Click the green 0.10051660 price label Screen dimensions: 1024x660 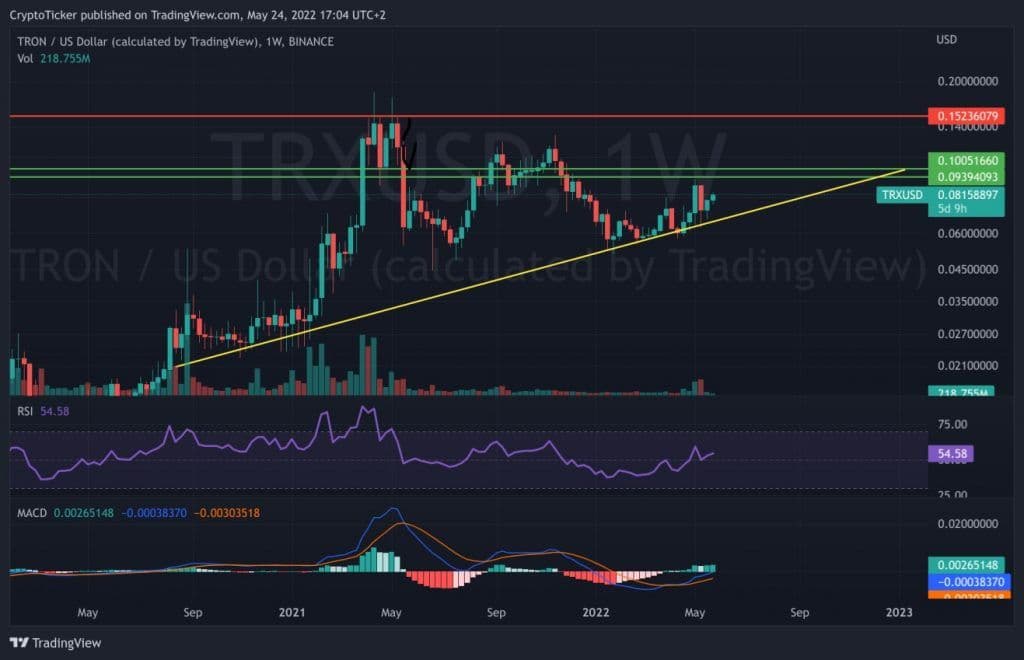point(965,160)
